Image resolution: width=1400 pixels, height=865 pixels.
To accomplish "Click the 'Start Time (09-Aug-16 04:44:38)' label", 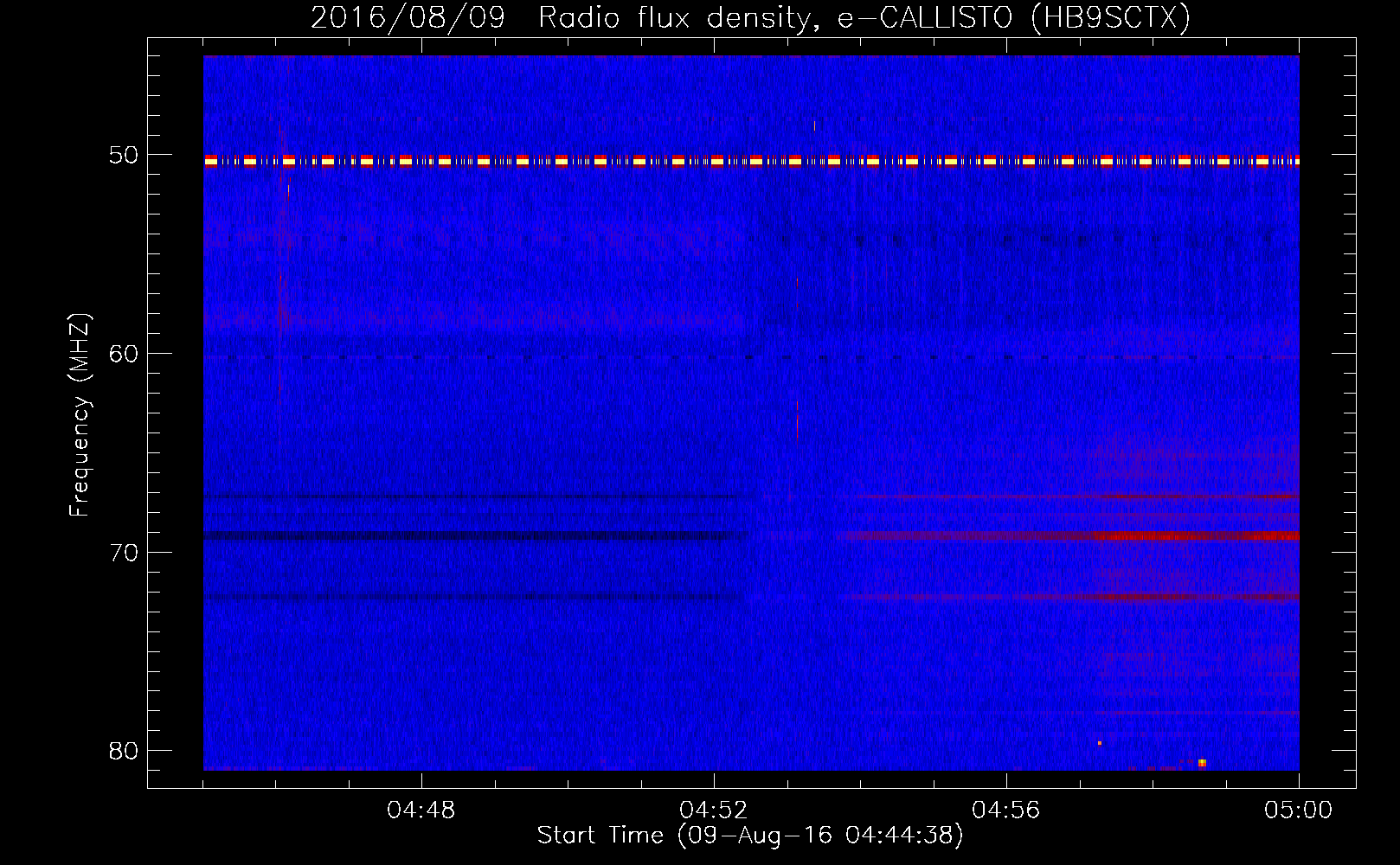I will coord(750,836).
